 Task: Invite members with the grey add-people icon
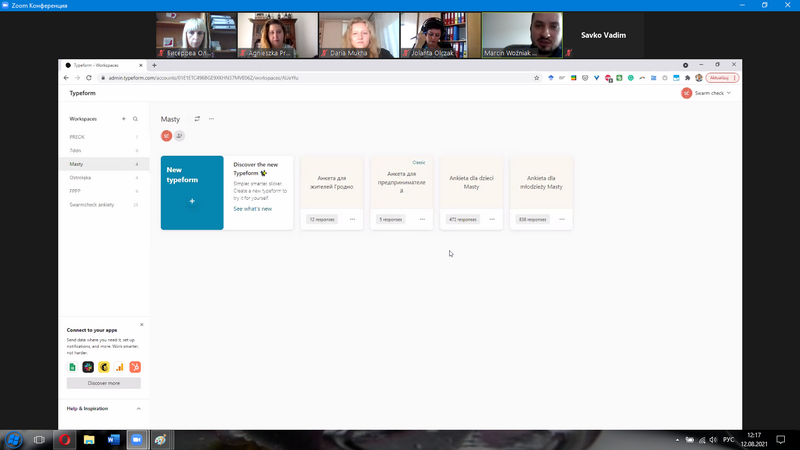coord(179,136)
